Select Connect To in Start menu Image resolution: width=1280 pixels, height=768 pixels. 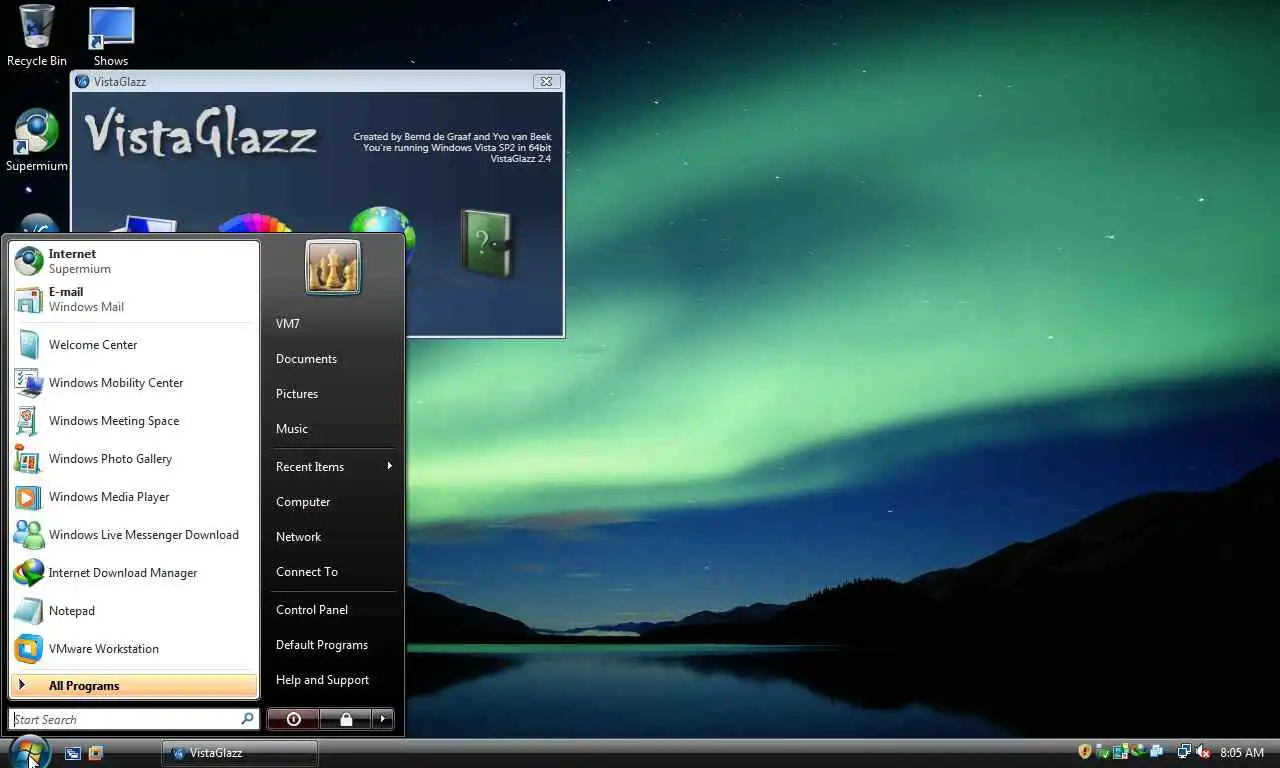click(x=334, y=572)
